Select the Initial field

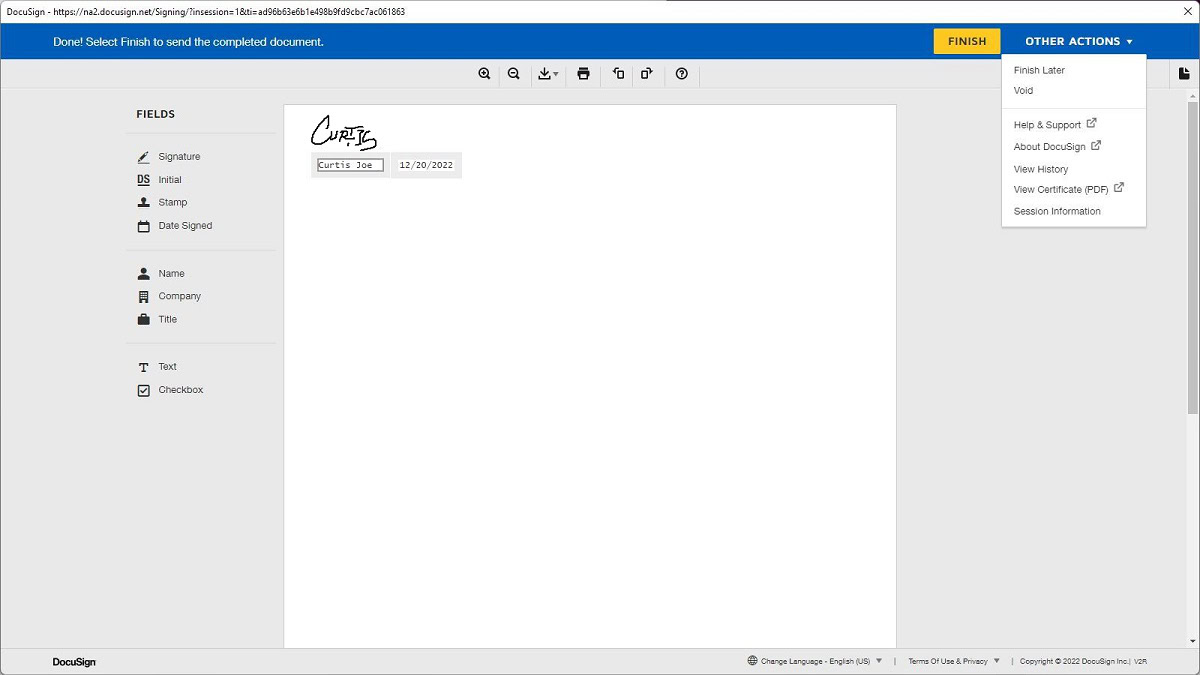(159, 180)
